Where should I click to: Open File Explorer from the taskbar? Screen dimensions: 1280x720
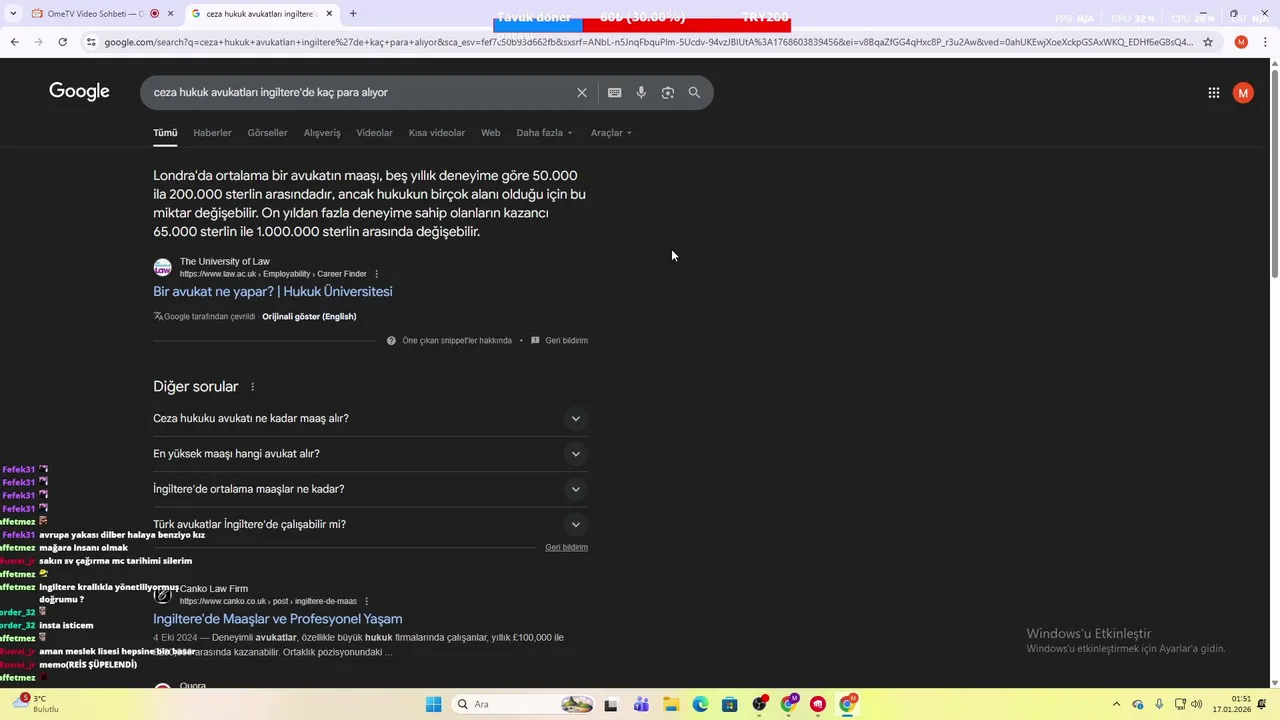(671, 704)
